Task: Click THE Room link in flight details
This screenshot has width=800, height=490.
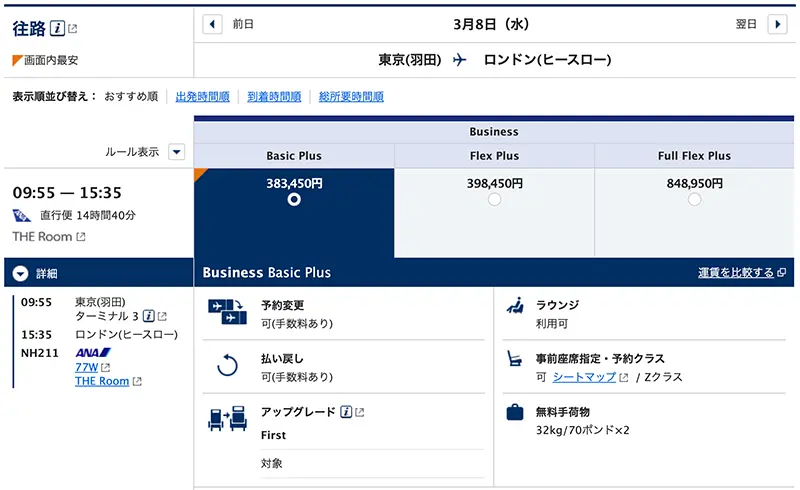Action: (x=102, y=381)
